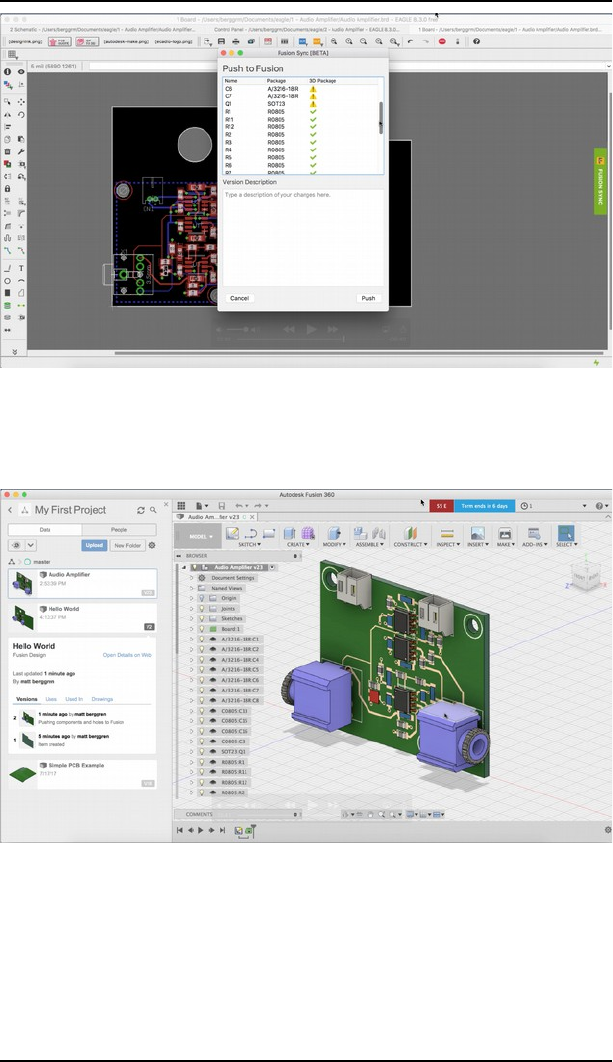Select the wrench change tool in EAGLE

point(21,152)
